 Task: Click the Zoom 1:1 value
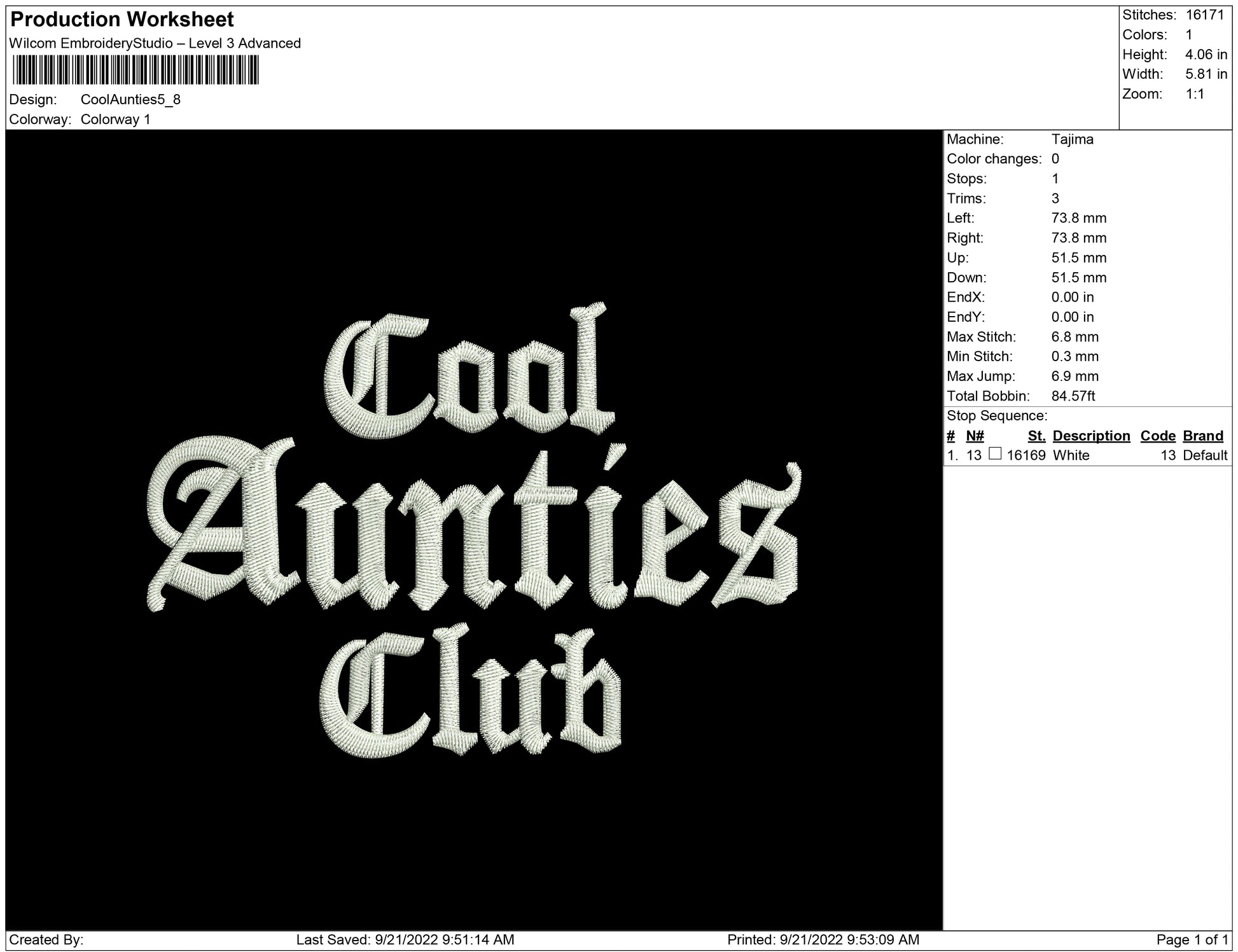point(1195,94)
